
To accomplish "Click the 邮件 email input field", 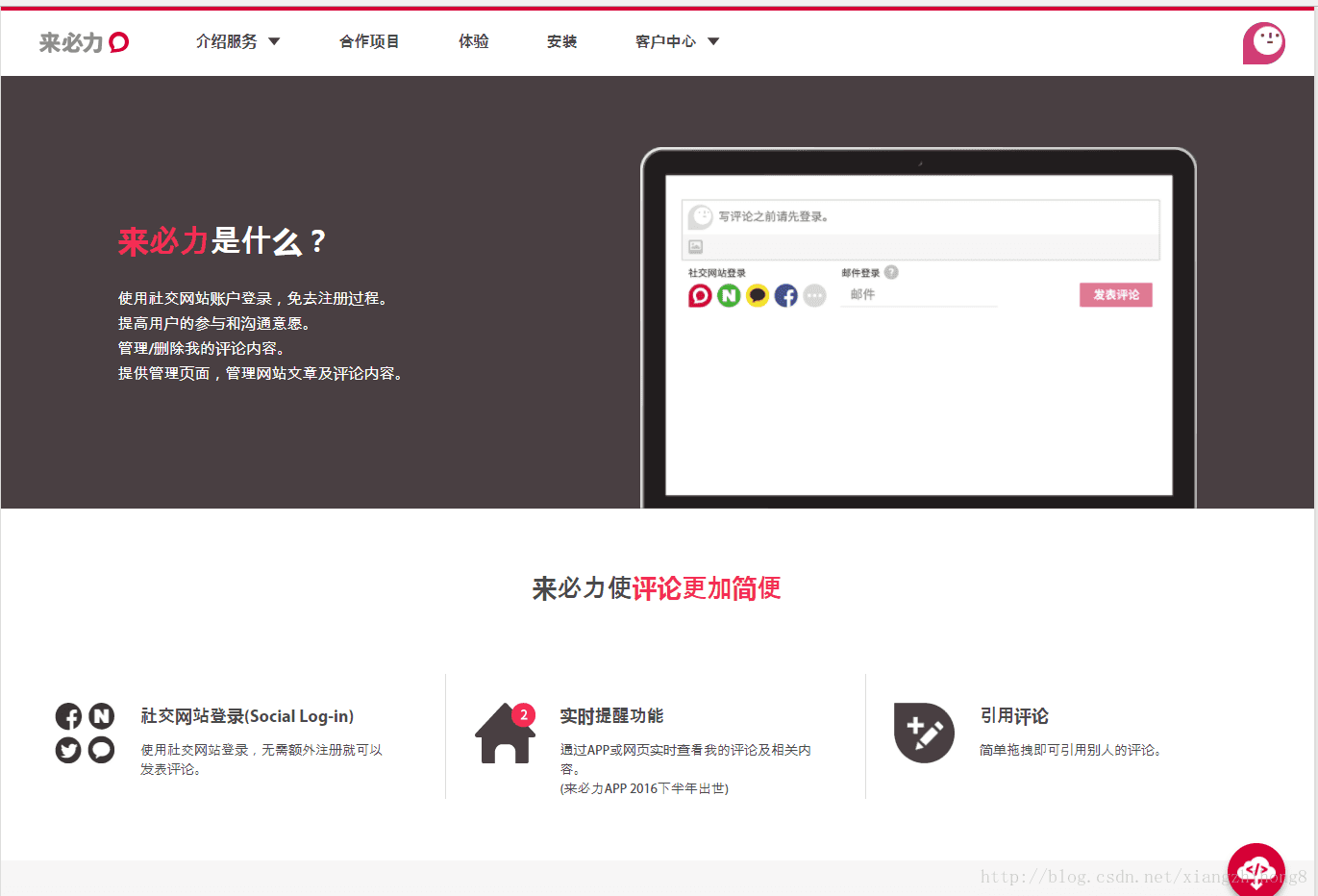I will coord(919,295).
